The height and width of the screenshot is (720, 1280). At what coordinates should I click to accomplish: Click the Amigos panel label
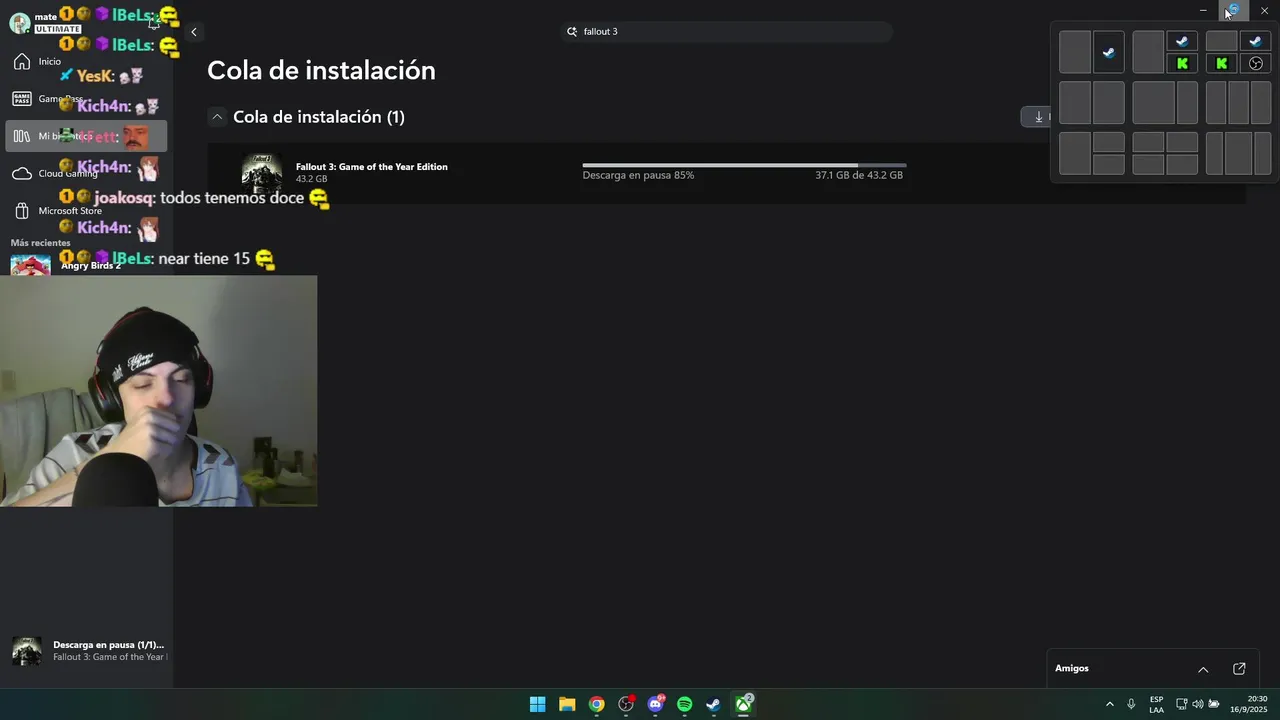tap(1072, 668)
